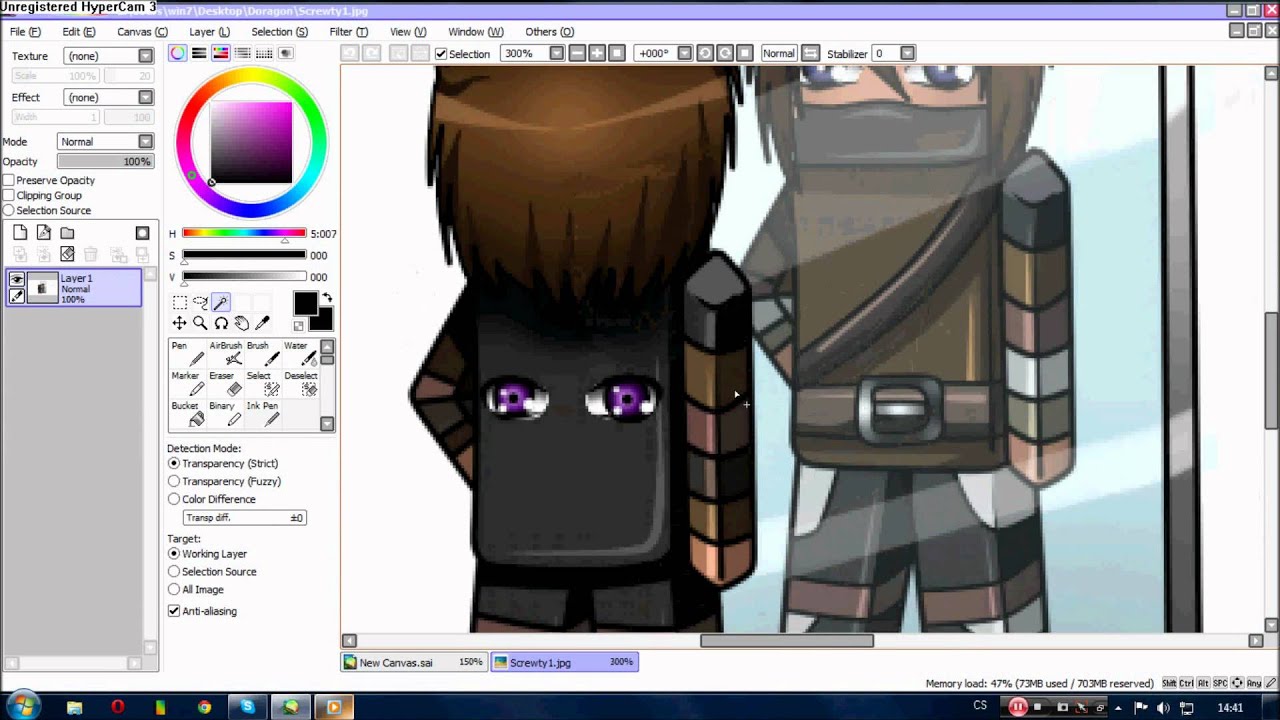Click the zoom in plus button

pyautogui.click(x=597, y=53)
